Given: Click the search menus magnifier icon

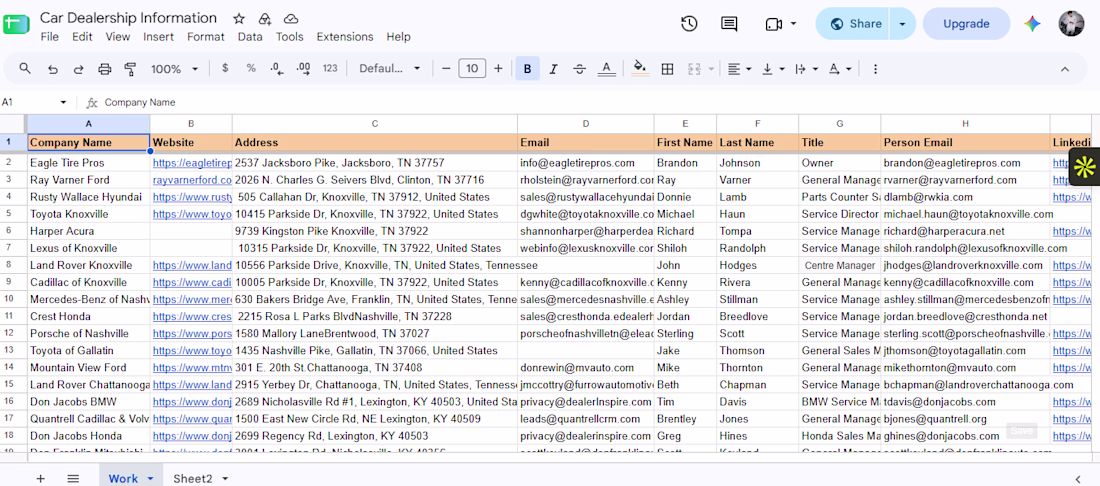Looking at the screenshot, I should [x=25, y=69].
